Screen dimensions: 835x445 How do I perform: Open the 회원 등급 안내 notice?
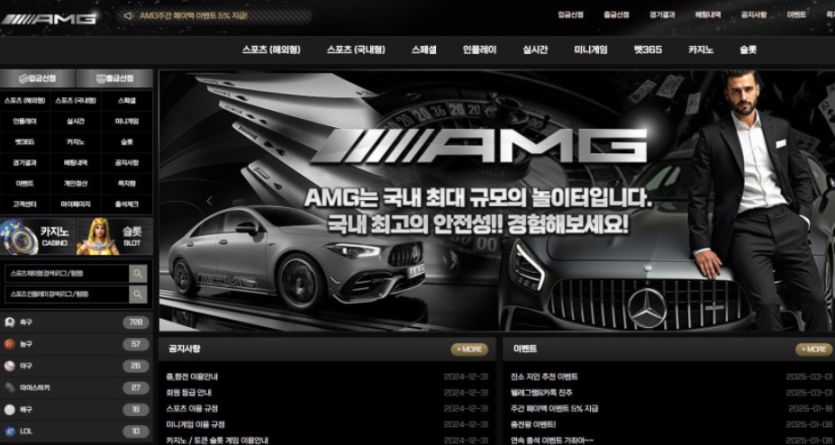point(189,393)
